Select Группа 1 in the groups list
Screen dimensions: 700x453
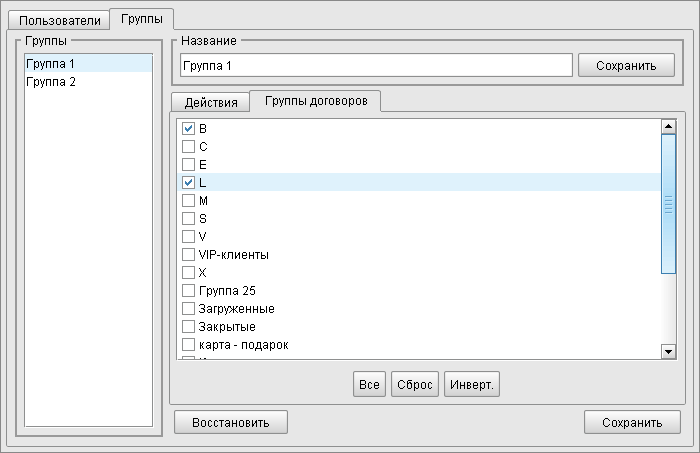[x=51, y=64]
